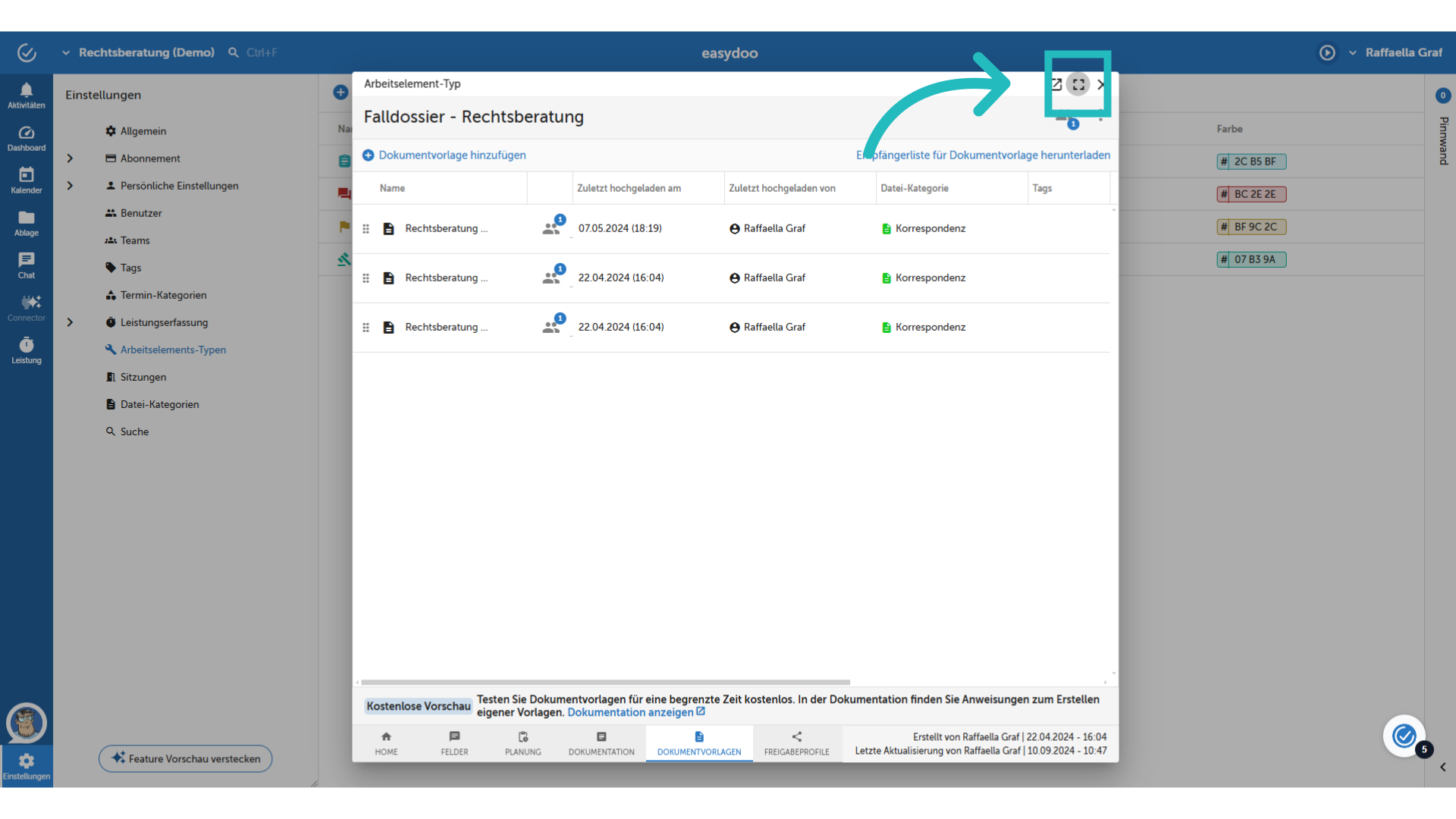The height and width of the screenshot is (819, 1456).
Task: Click the Tags column header
Action: coord(1042,188)
